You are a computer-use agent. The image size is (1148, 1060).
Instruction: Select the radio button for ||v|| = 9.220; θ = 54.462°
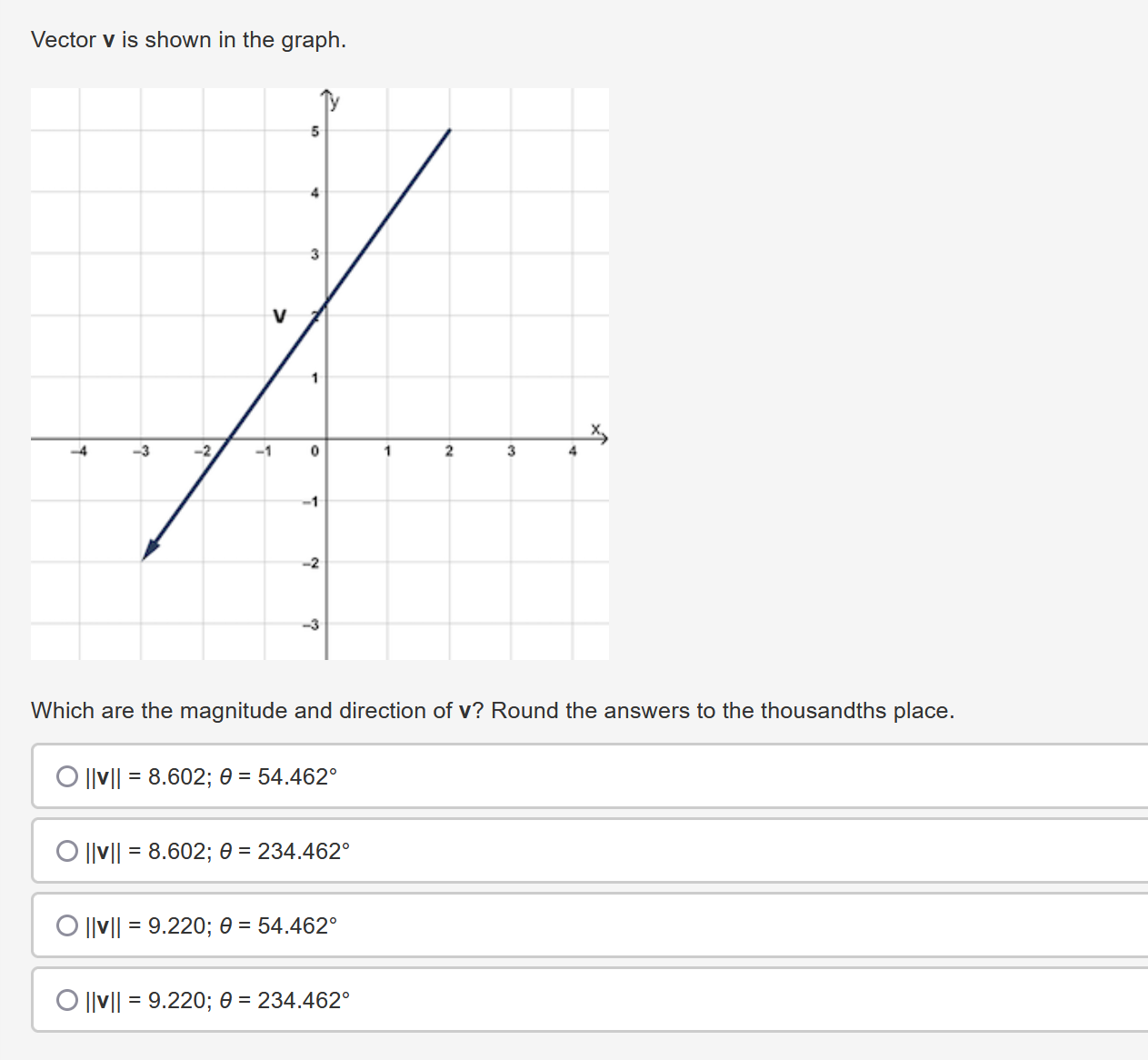pos(65,926)
